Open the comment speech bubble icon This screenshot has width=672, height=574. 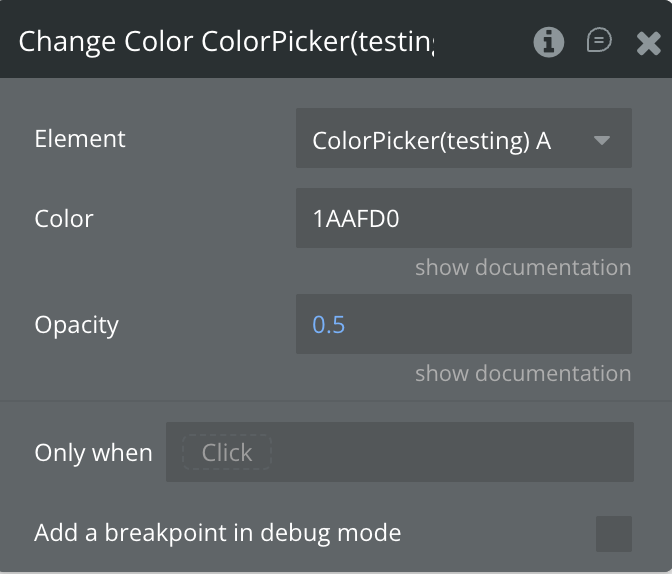[x=599, y=41]
